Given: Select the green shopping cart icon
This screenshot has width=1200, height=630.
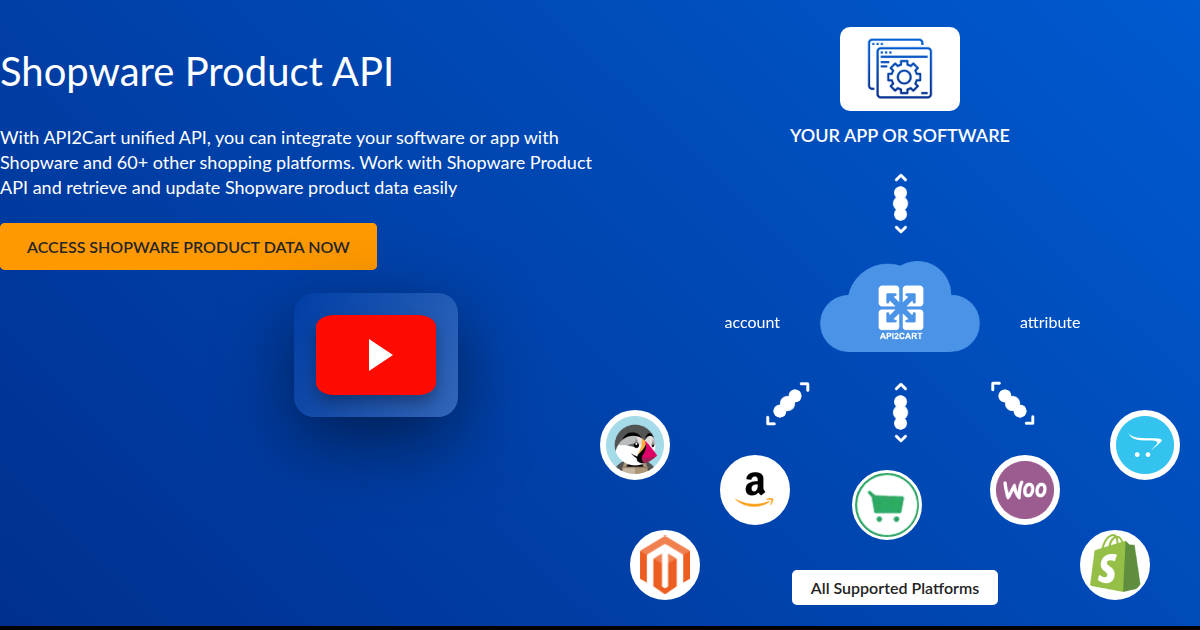Looking at the screenshot, I should (x=887, y=505).
